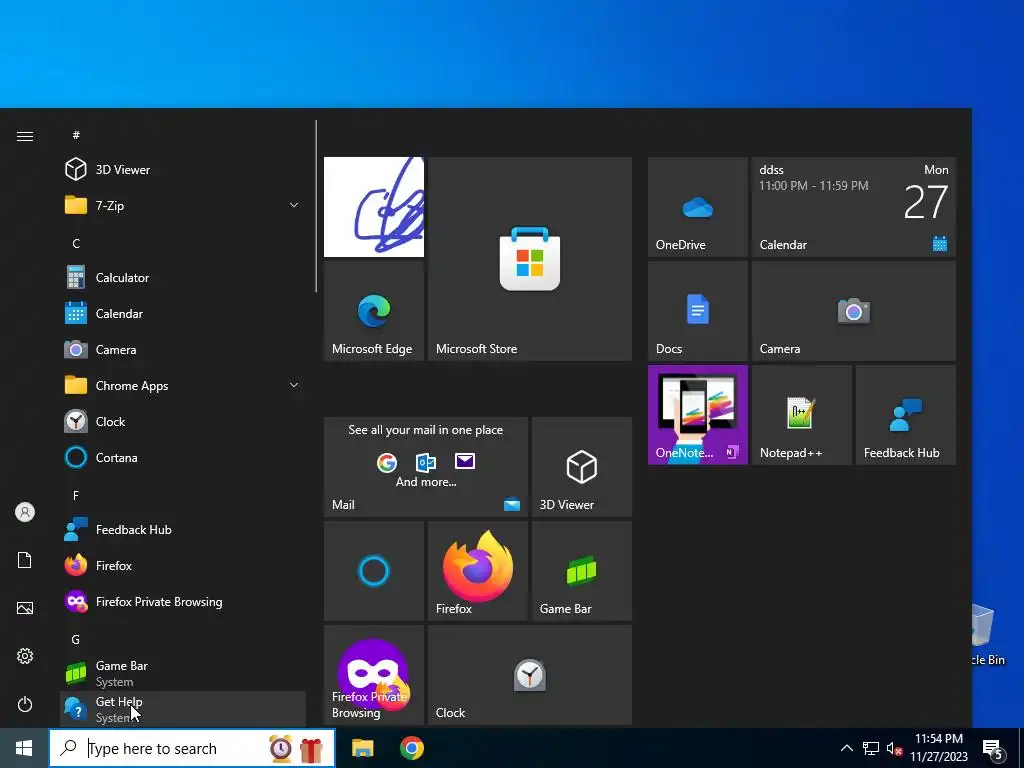Launch the Notepad++ tile
The height and width of the screenshot is (768, 1024).
point(801,415)
